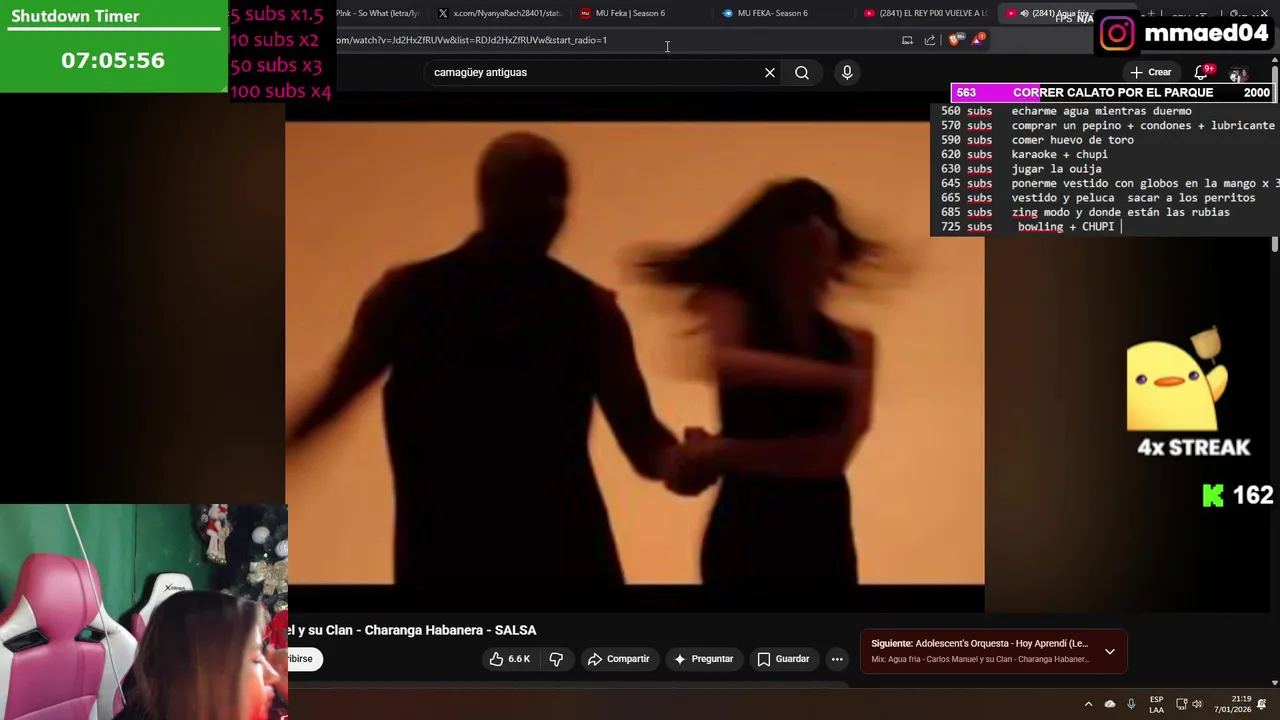Click the microphone tray icon
This screenshot has width=1280, height=720.
click(1131, 704)
